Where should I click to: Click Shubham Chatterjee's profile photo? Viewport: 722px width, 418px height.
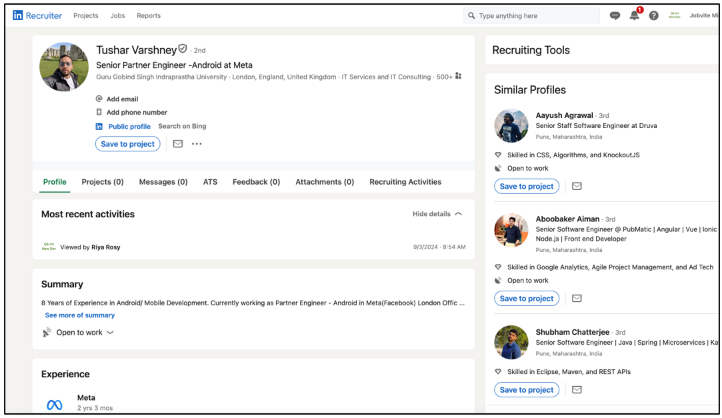point(511,342)
